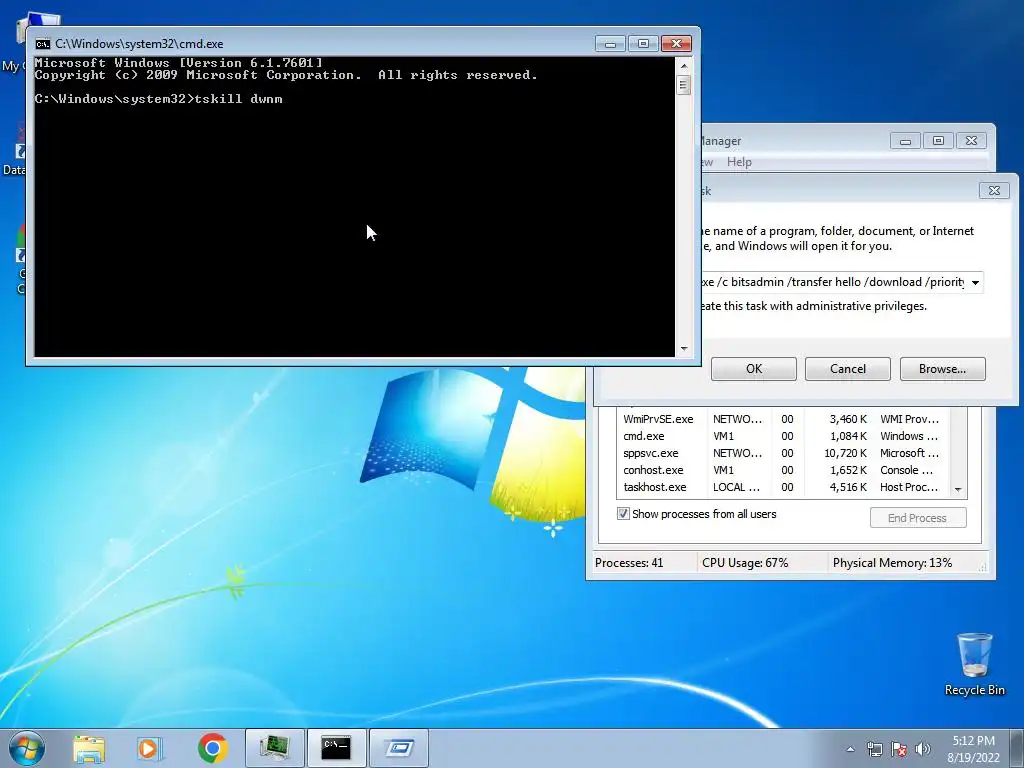Viewport: 1024px width, 768px height.
Task: Toggle Show processes from all users
Action: [x=624, y=514]
